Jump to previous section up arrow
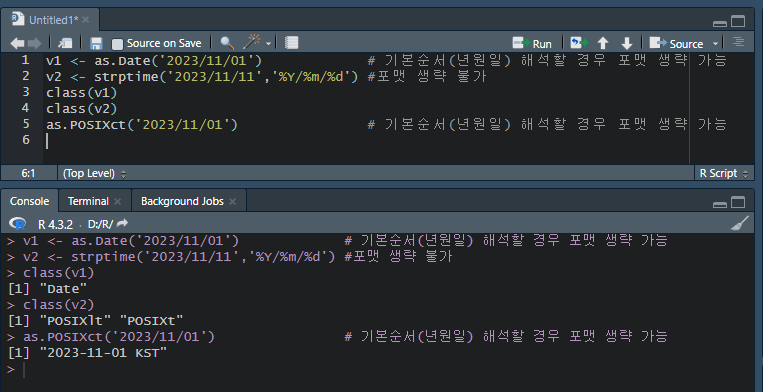The image size is (763, 392). point(602,43)
